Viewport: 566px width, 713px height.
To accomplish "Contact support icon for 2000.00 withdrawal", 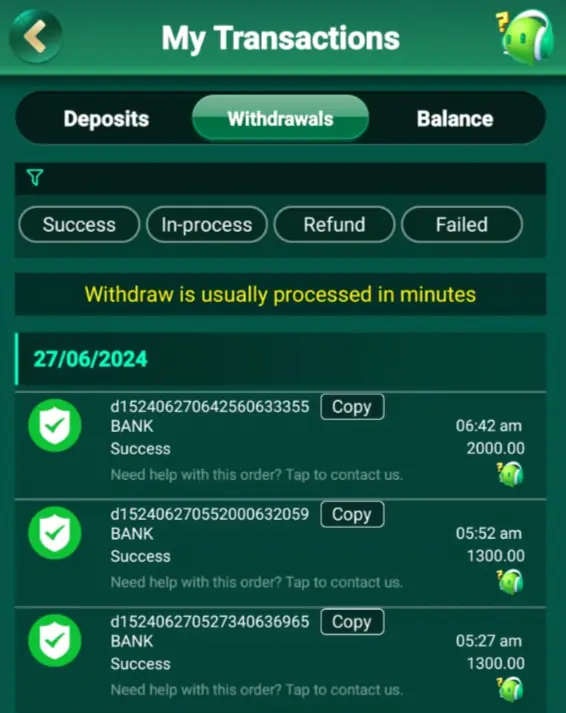I will coord(510,474).
